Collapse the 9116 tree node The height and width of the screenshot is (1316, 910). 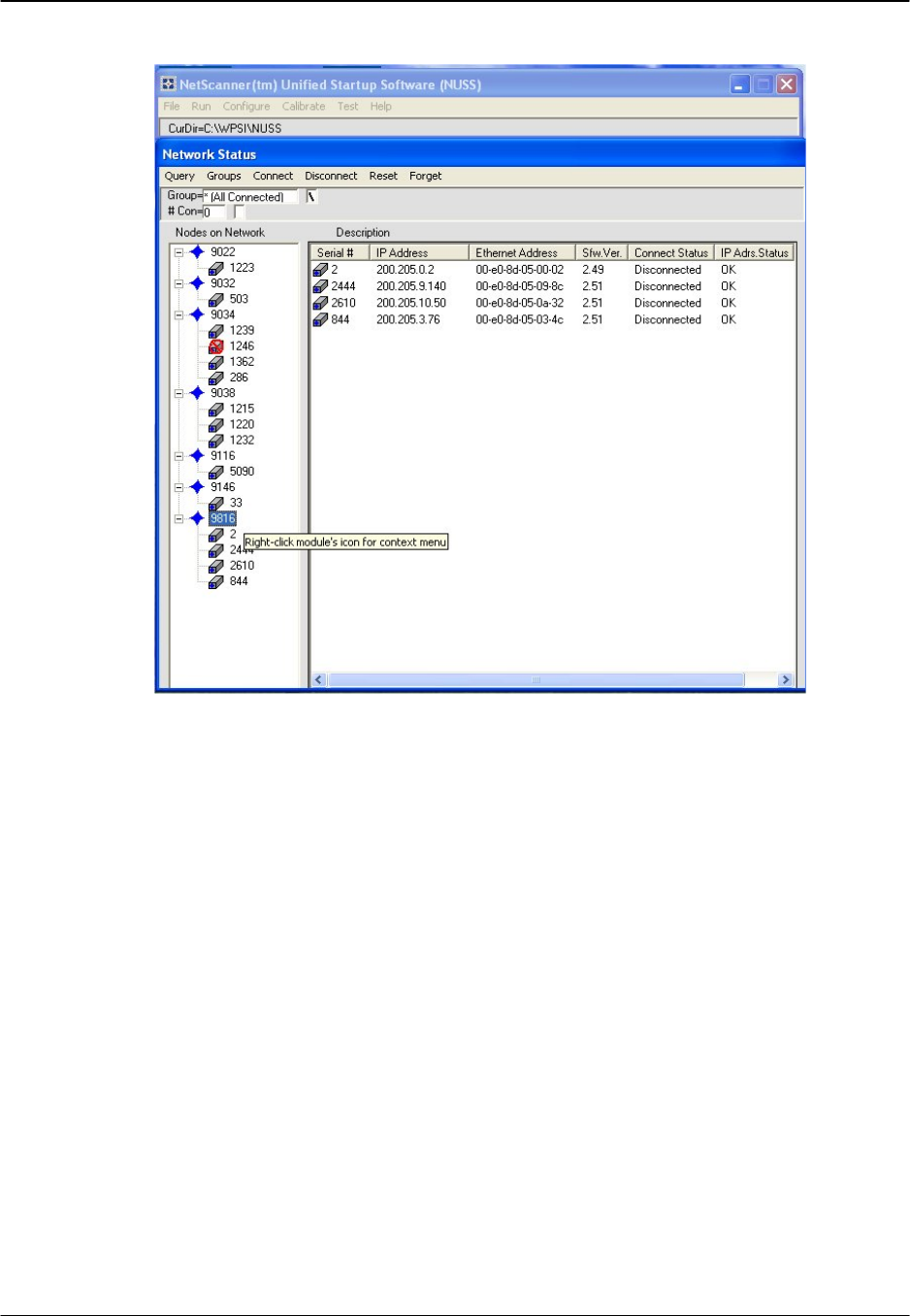click(179, 456)
